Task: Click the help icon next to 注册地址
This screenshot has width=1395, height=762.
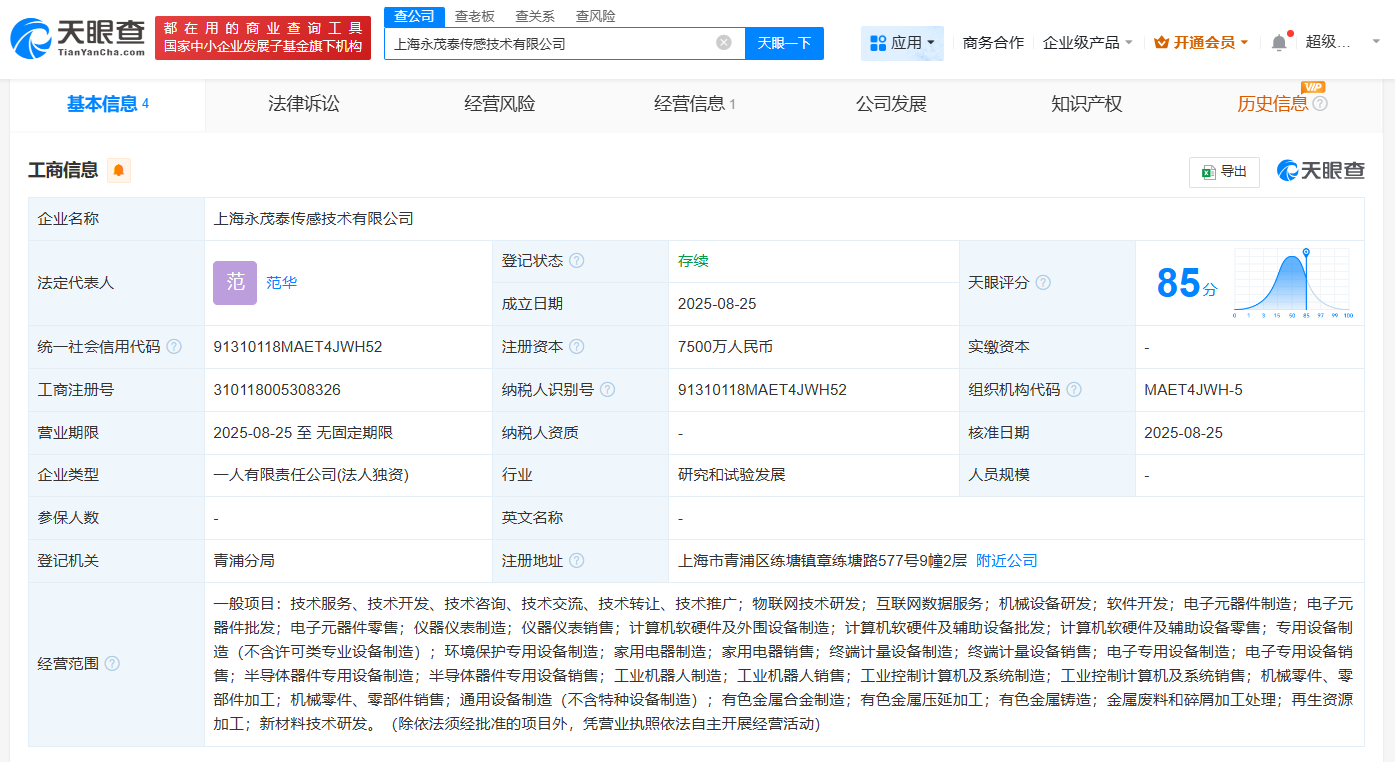Action: [x=577, y=561]
